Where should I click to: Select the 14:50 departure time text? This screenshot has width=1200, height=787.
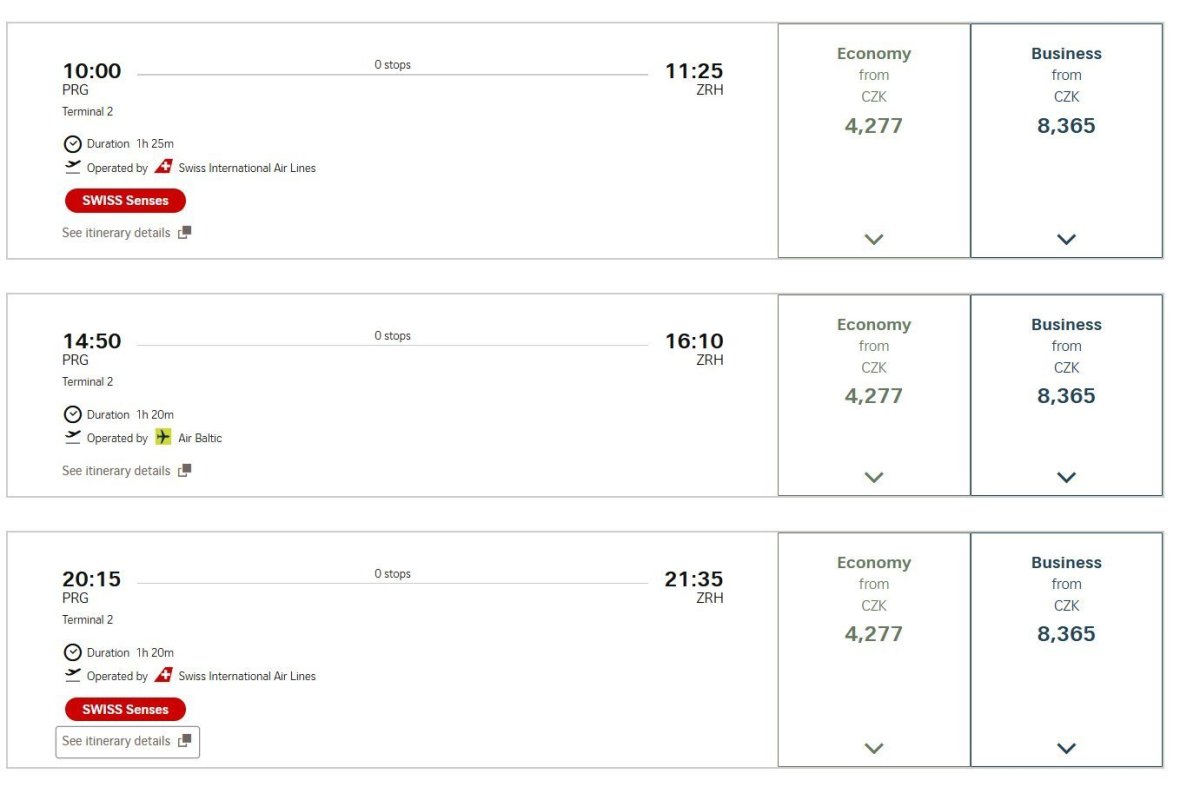[92, 342]
